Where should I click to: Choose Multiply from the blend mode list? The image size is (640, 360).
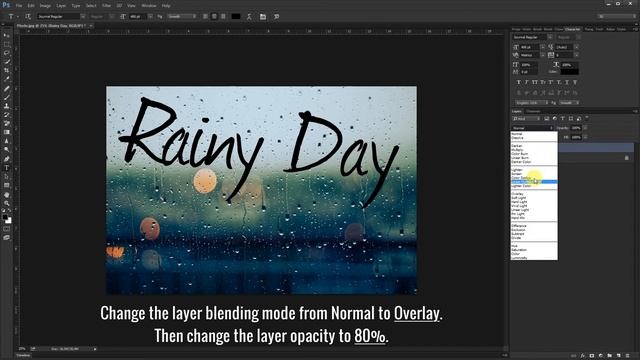[518, 150]
